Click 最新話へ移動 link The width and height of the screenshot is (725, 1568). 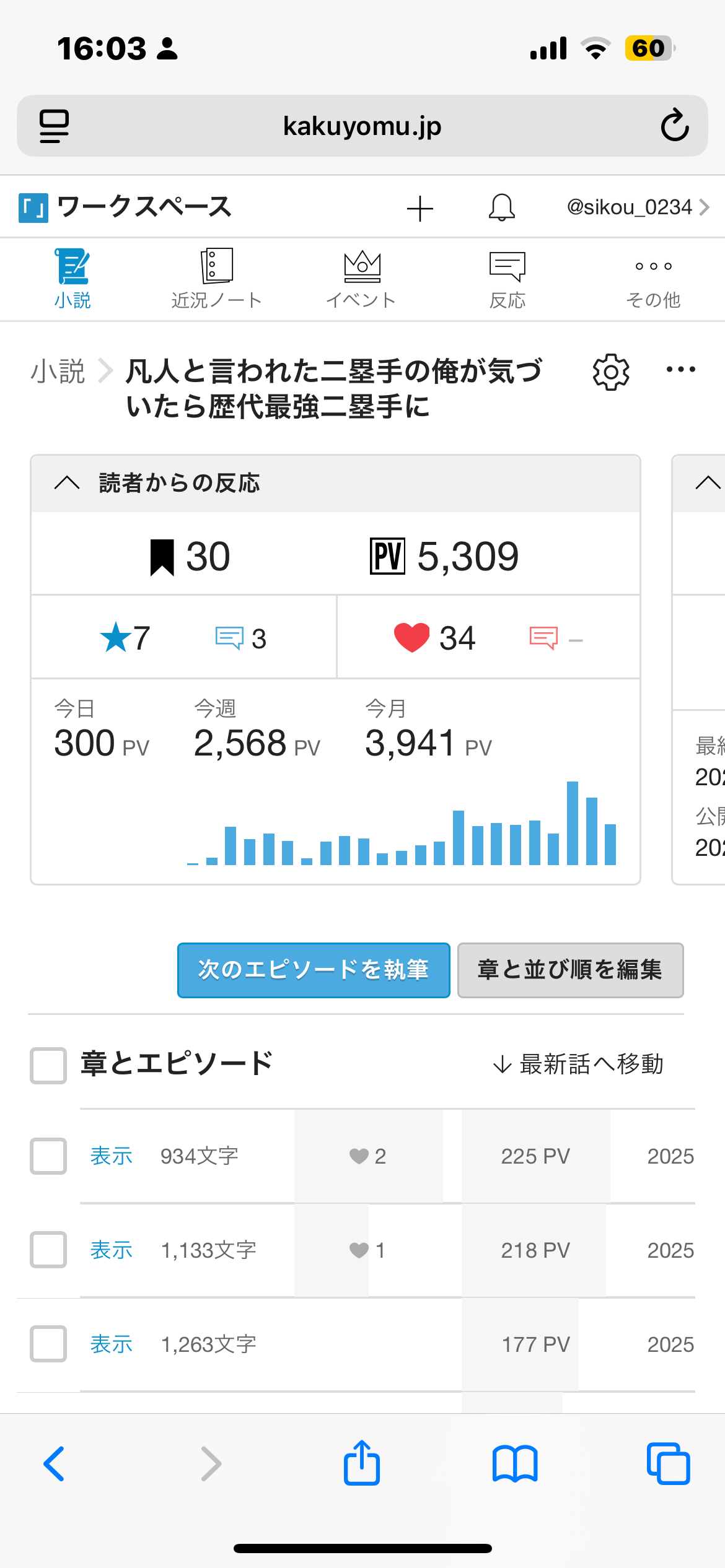(x=578, y=1065)
